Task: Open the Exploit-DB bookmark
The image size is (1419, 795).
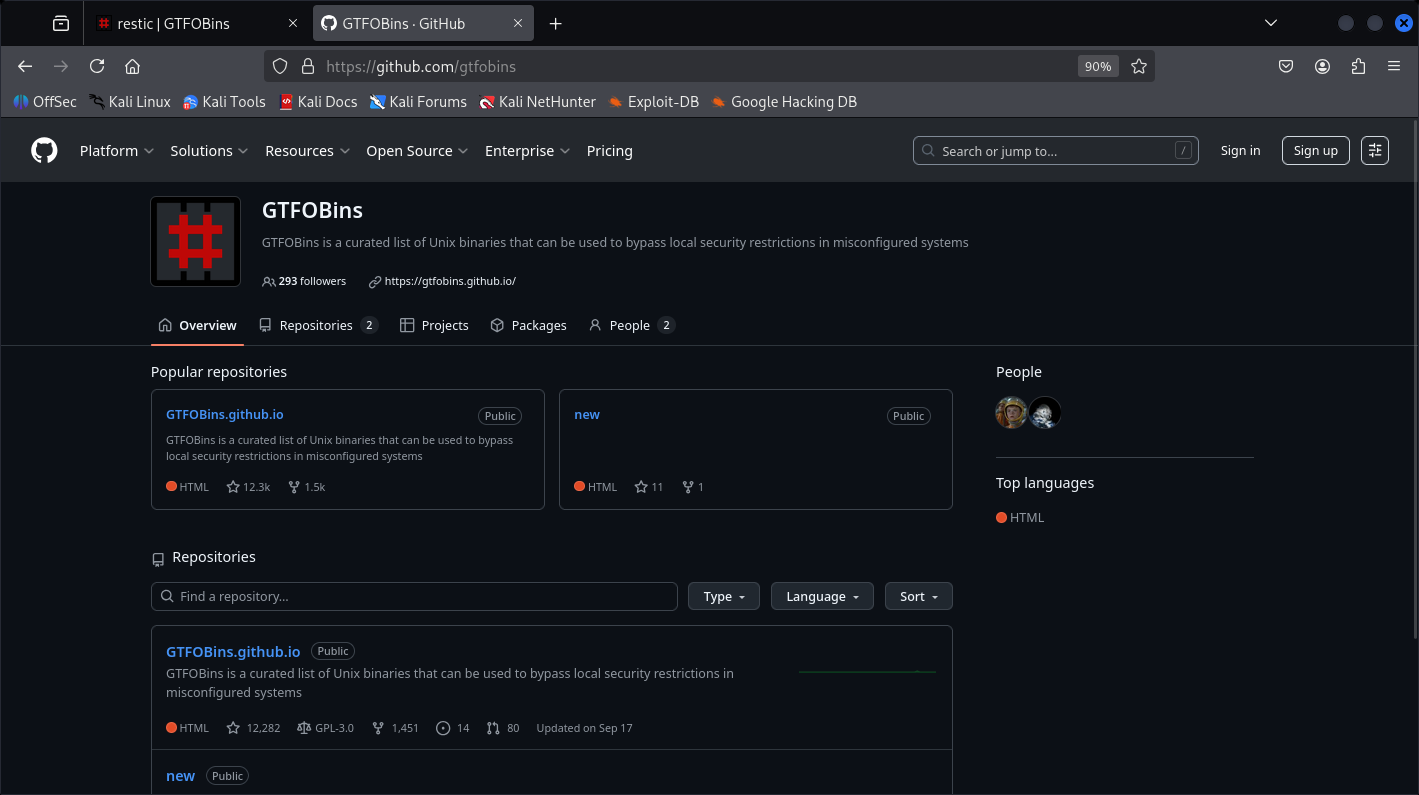Action: pos(653,102)
